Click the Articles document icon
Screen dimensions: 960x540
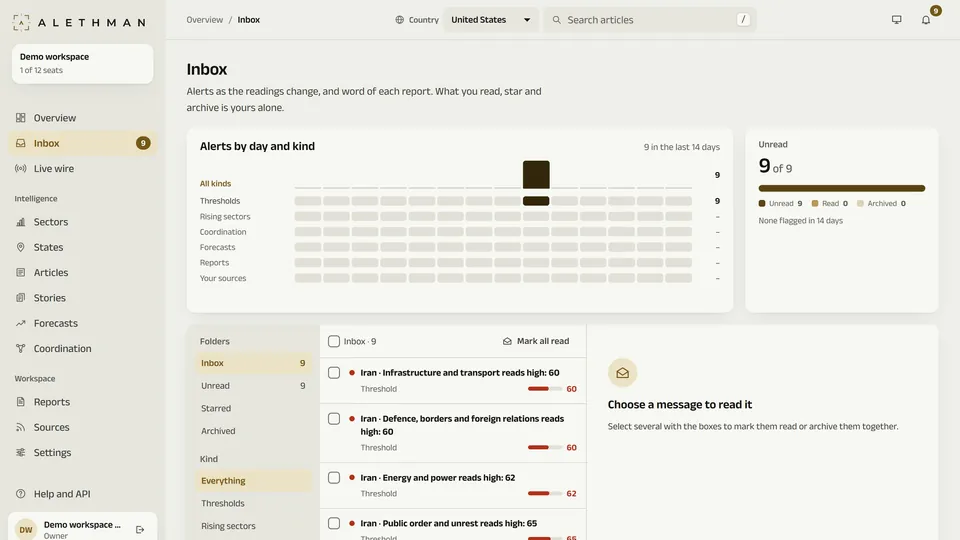[21, 272]
